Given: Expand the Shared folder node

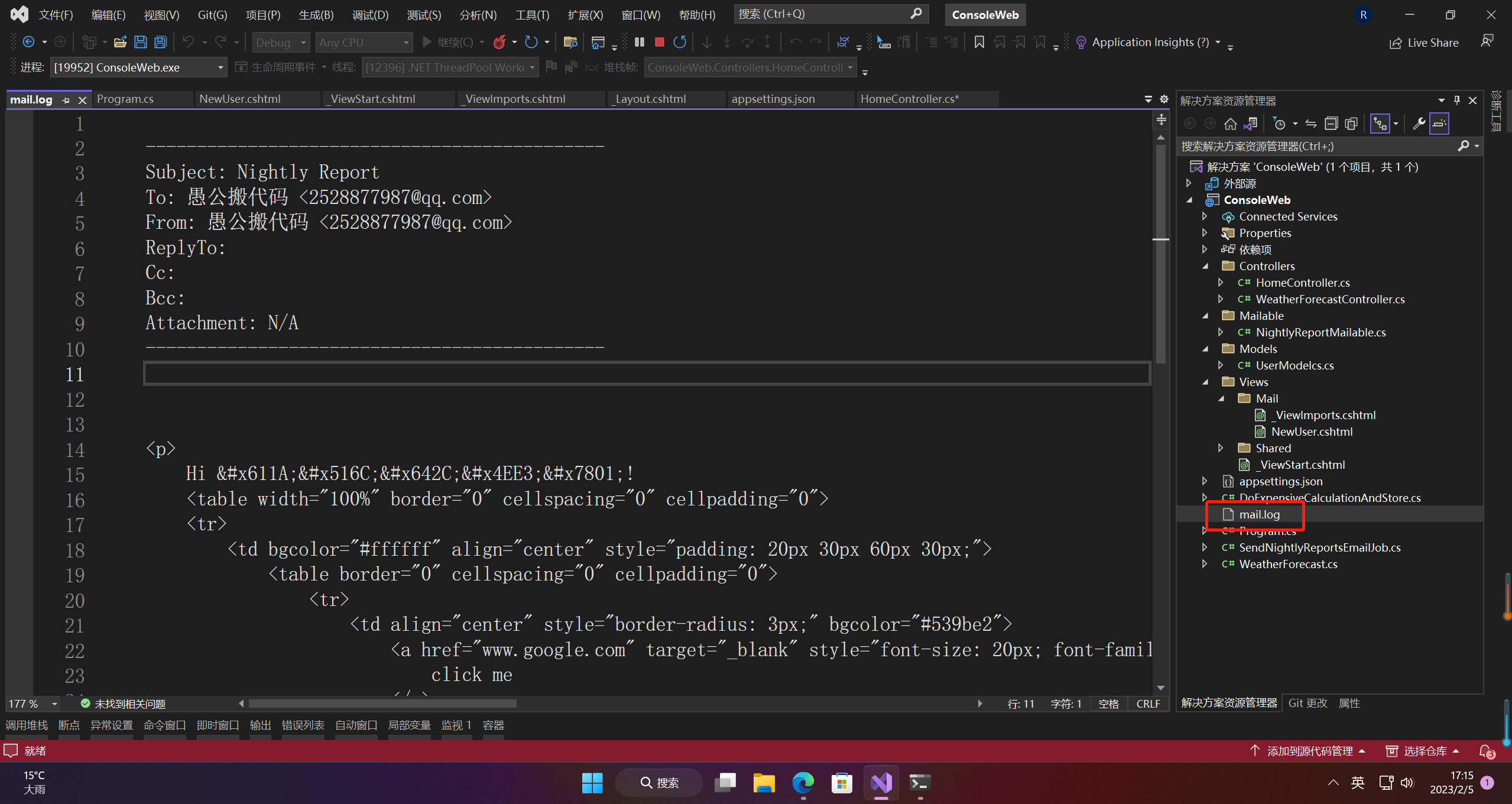Looking at the screenshot, I should 1221,448.
